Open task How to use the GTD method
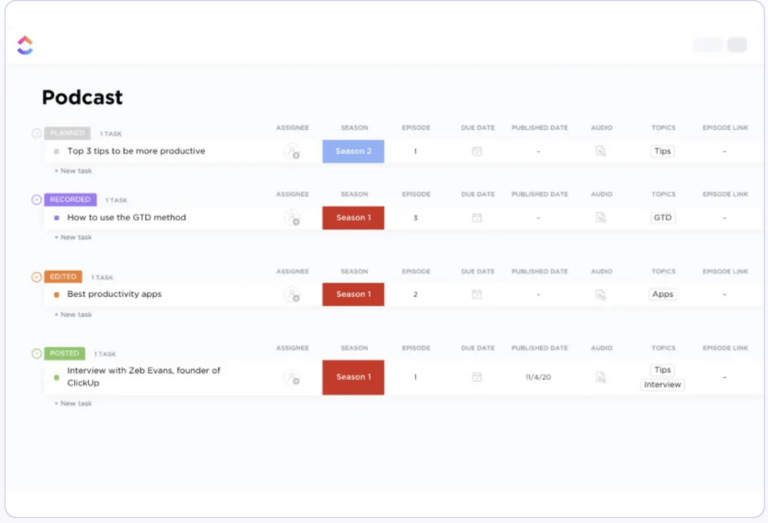Screen dimensions: 768x523 [126, 217]
